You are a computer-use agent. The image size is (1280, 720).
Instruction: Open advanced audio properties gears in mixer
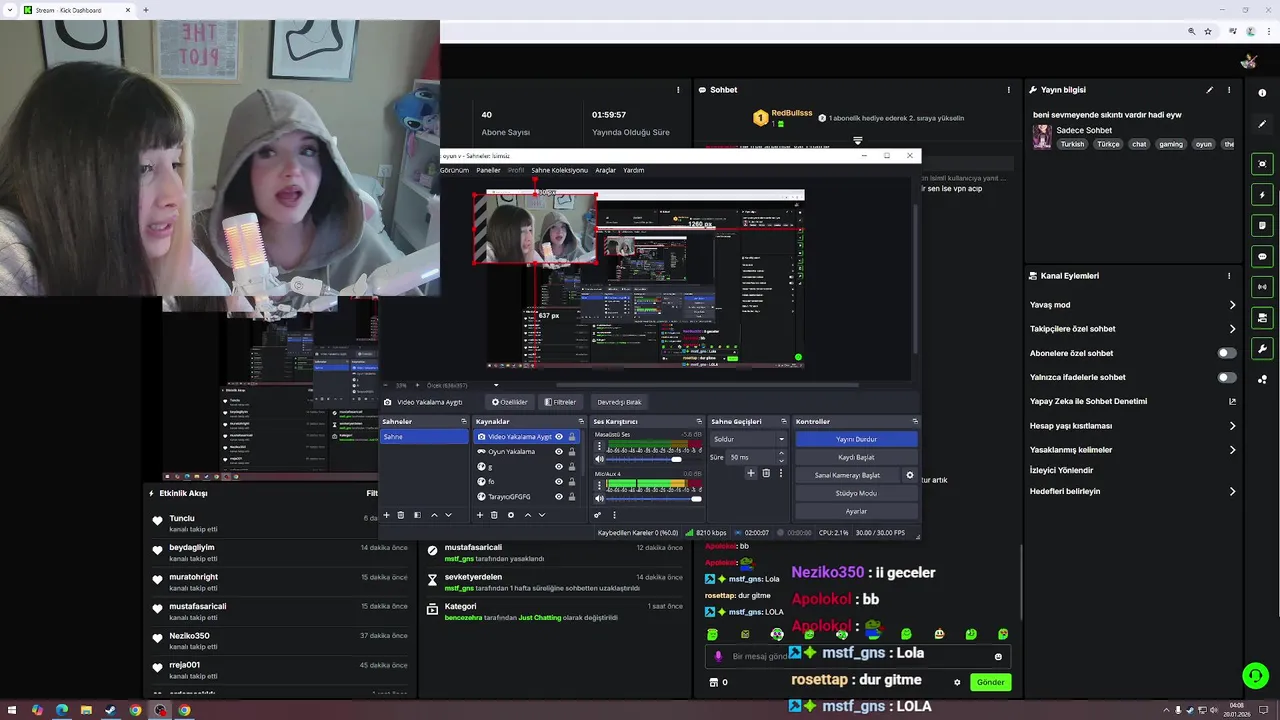tap(598, 515)
